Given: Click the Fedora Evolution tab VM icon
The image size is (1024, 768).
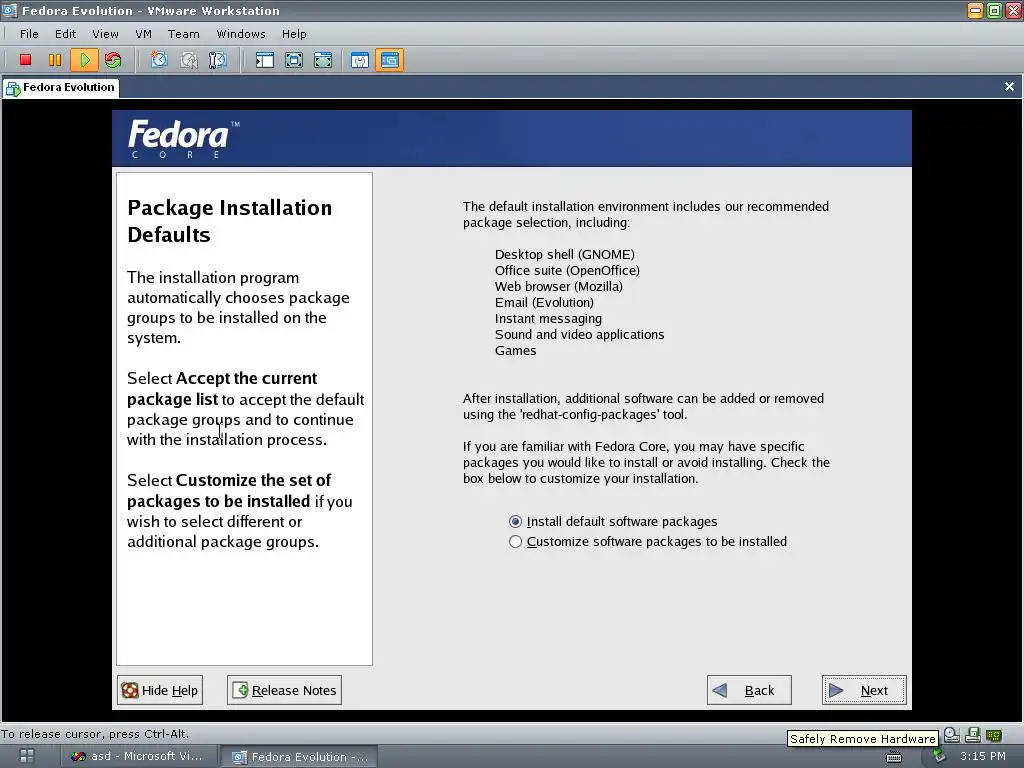Looking at the screenshot, I should click(13, 88).
